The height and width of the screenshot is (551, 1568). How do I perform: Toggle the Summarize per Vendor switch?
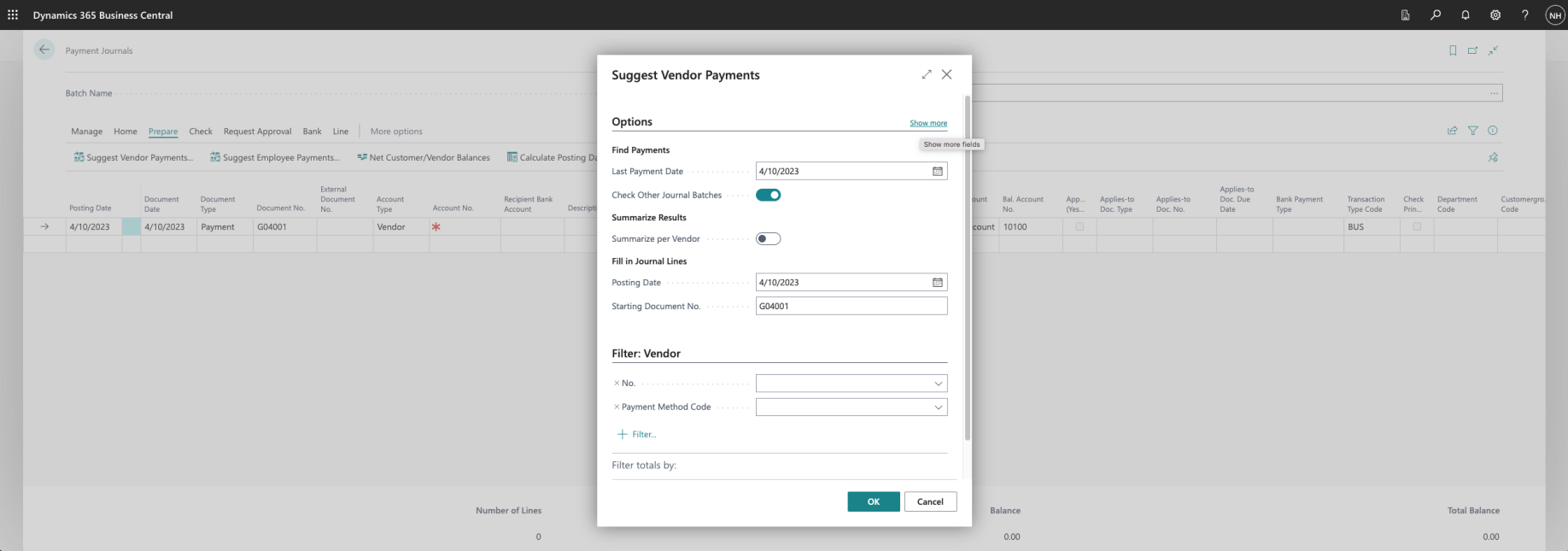point(769,238)
